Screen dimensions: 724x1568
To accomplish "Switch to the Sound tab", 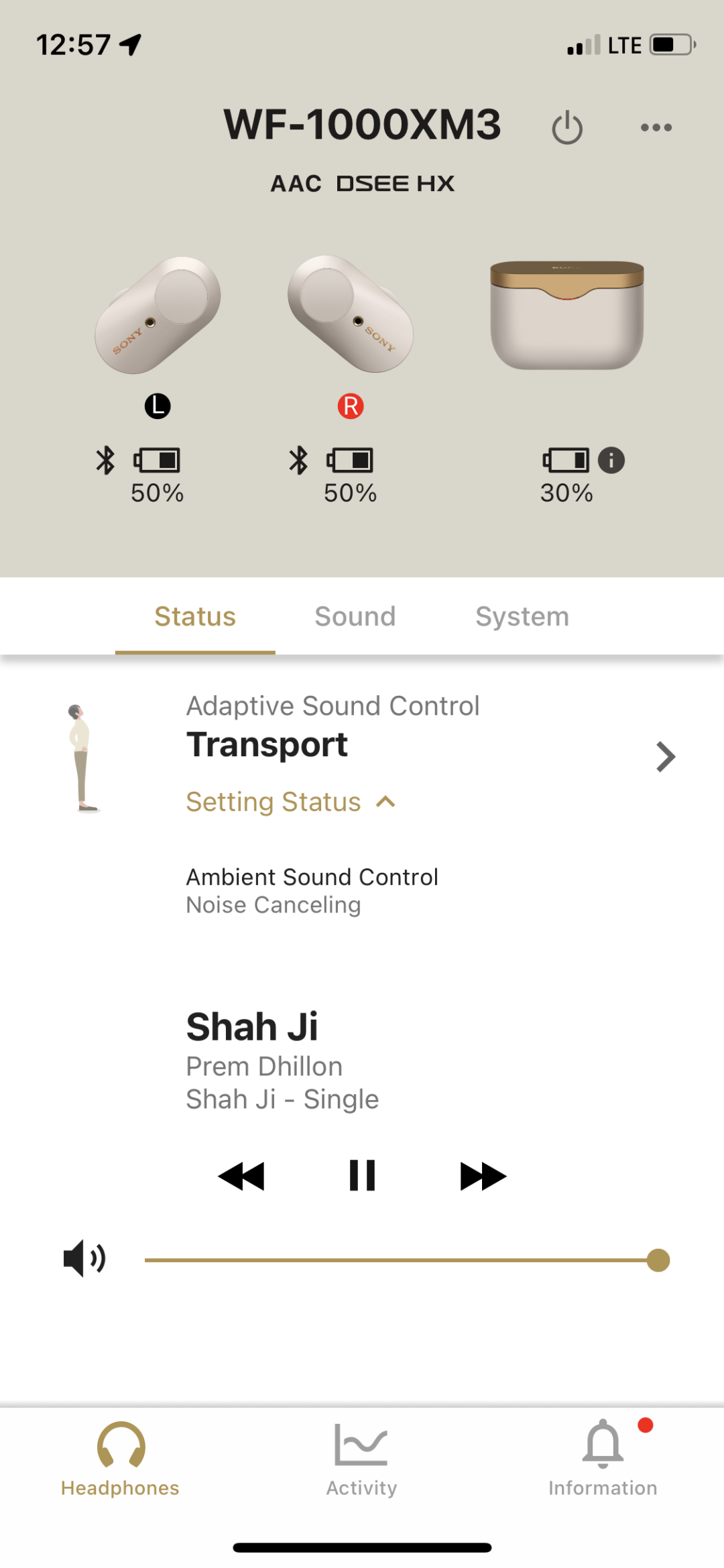I will coord(355,616).
